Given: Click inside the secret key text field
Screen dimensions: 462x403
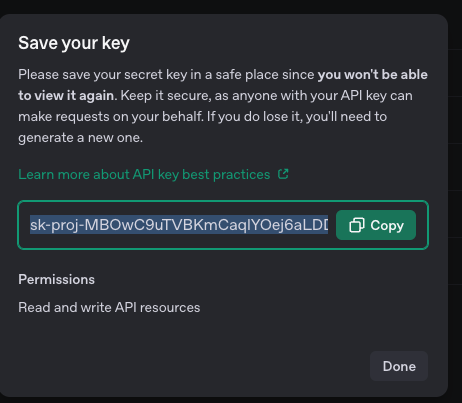Looking at the screenshot, I should [x=179, y=225].
